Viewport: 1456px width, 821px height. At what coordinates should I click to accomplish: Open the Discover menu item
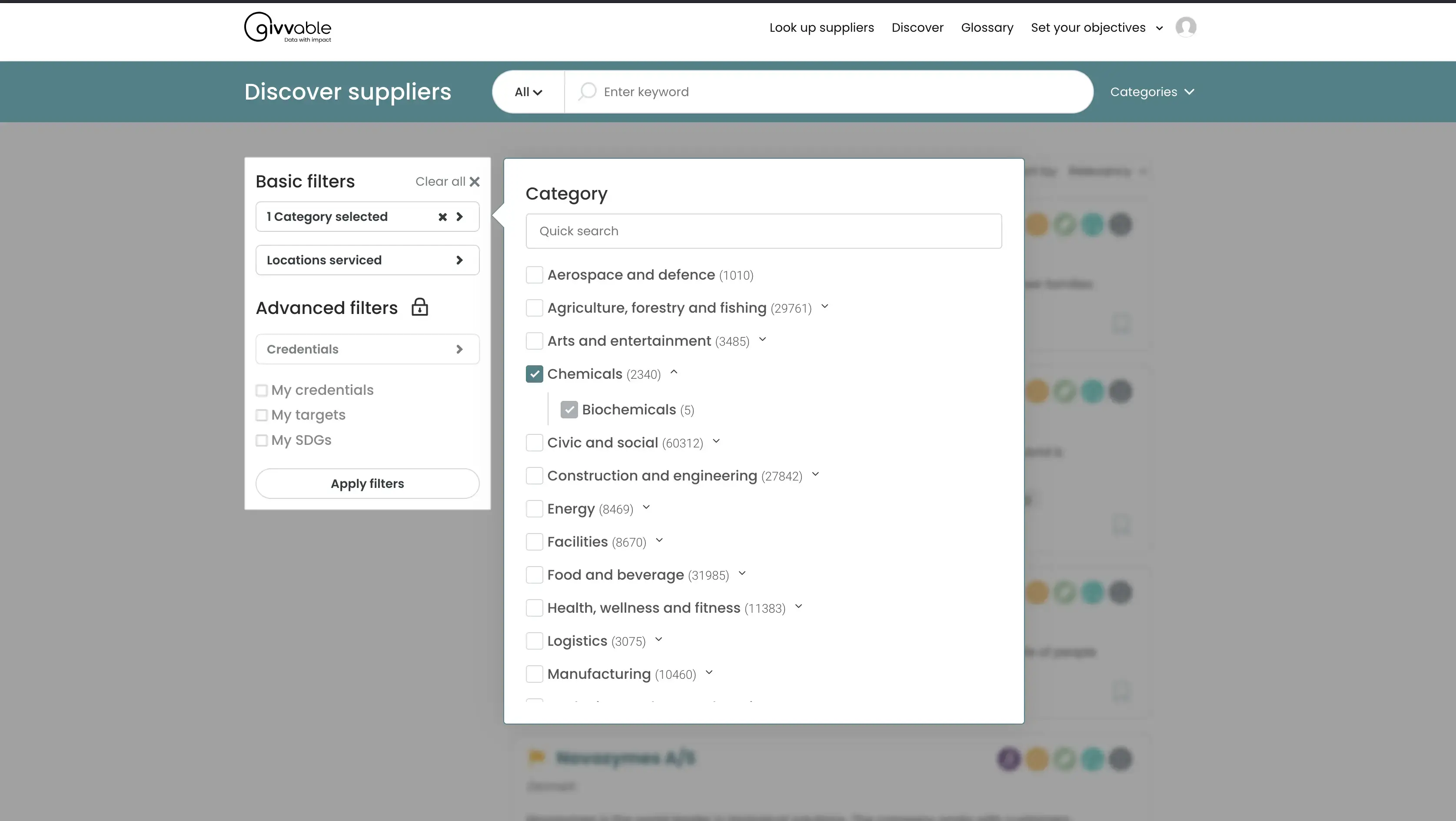pos(917,27)
